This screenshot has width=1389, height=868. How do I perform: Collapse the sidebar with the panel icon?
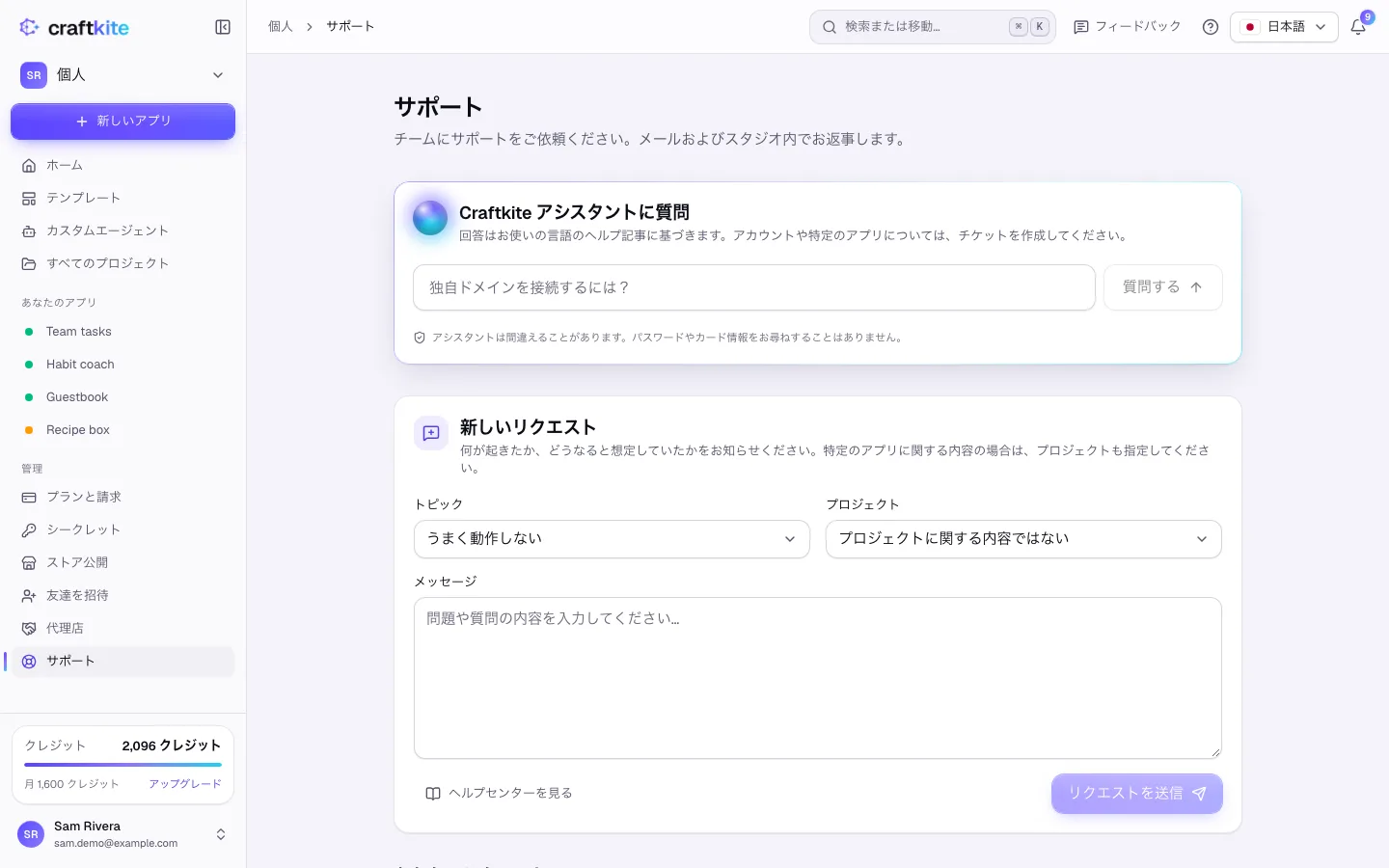pos(223,27)
